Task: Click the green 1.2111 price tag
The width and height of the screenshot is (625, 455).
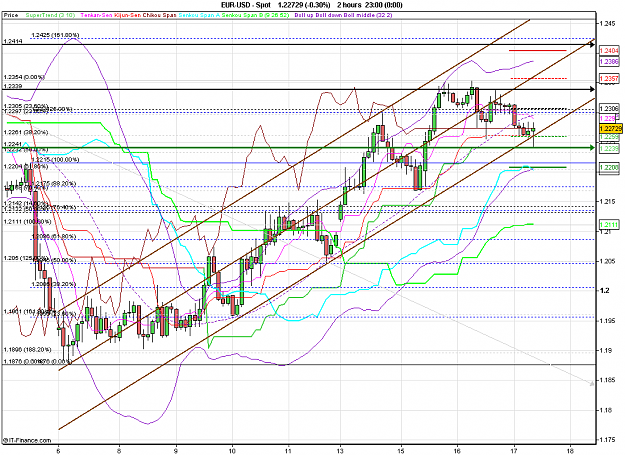Action: [x=609, y=225]
